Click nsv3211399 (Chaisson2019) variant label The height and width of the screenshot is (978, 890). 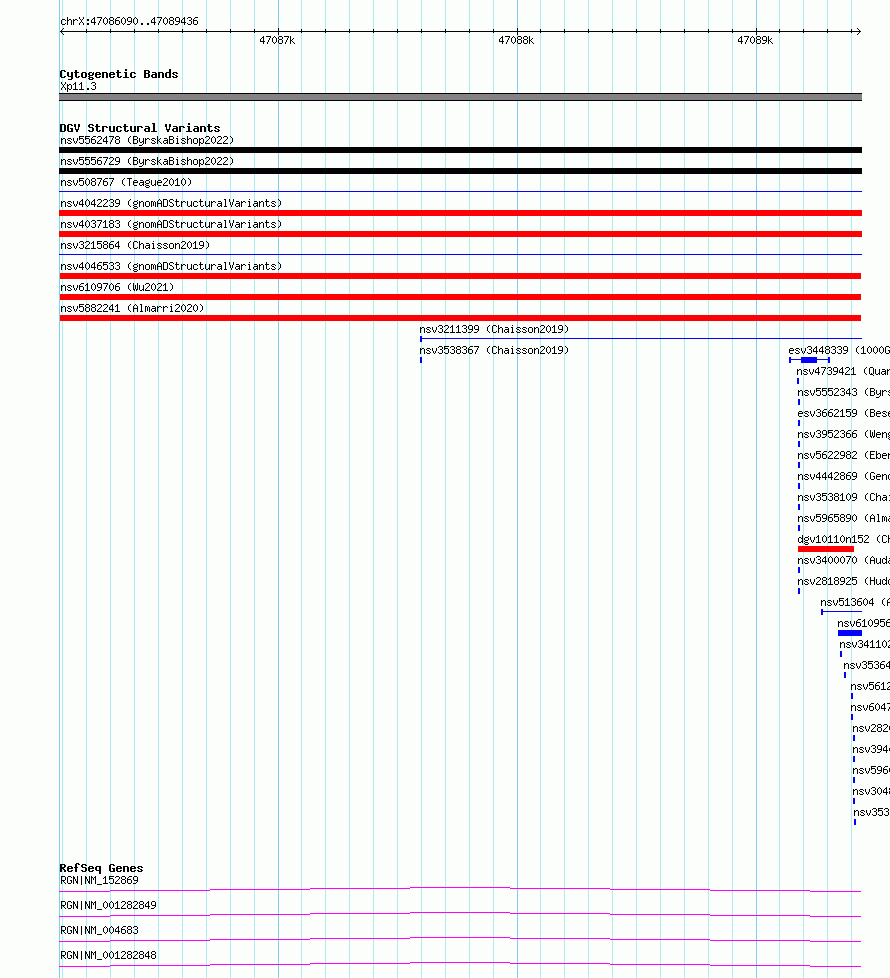pos(494,329)
